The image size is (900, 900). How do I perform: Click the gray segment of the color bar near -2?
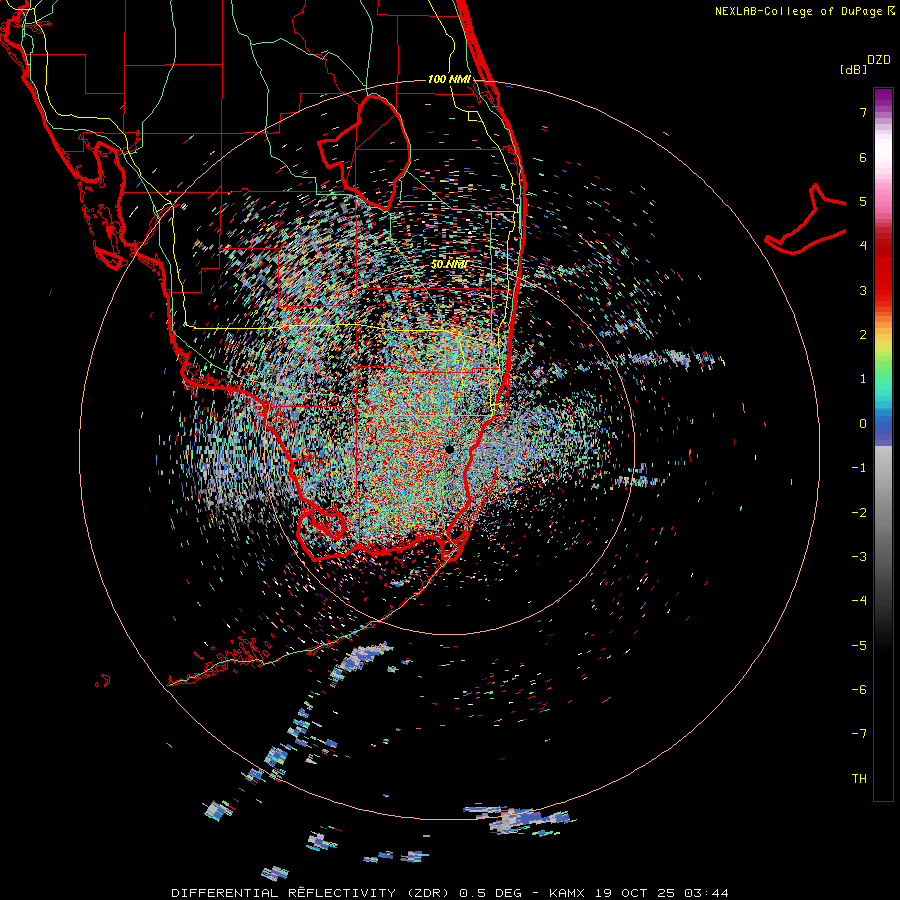[x=883, y=513]
